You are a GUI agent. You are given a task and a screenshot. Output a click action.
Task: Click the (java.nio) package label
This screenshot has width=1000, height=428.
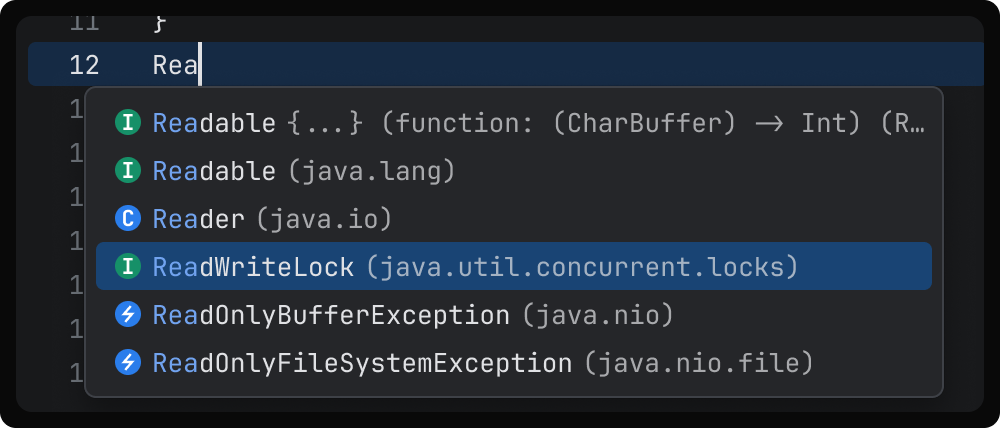tap(596, 315)
